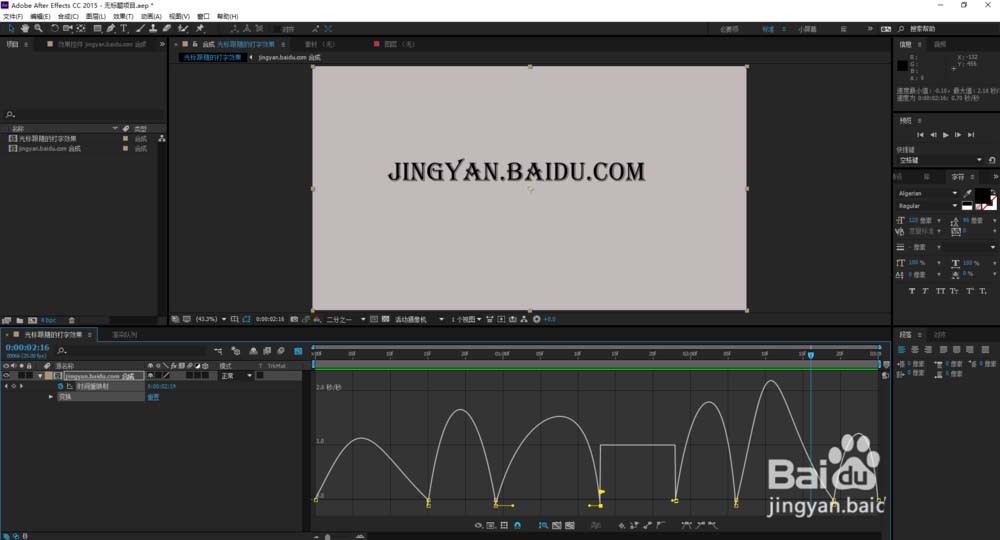Create new folder in Project panel

[20, 320]
